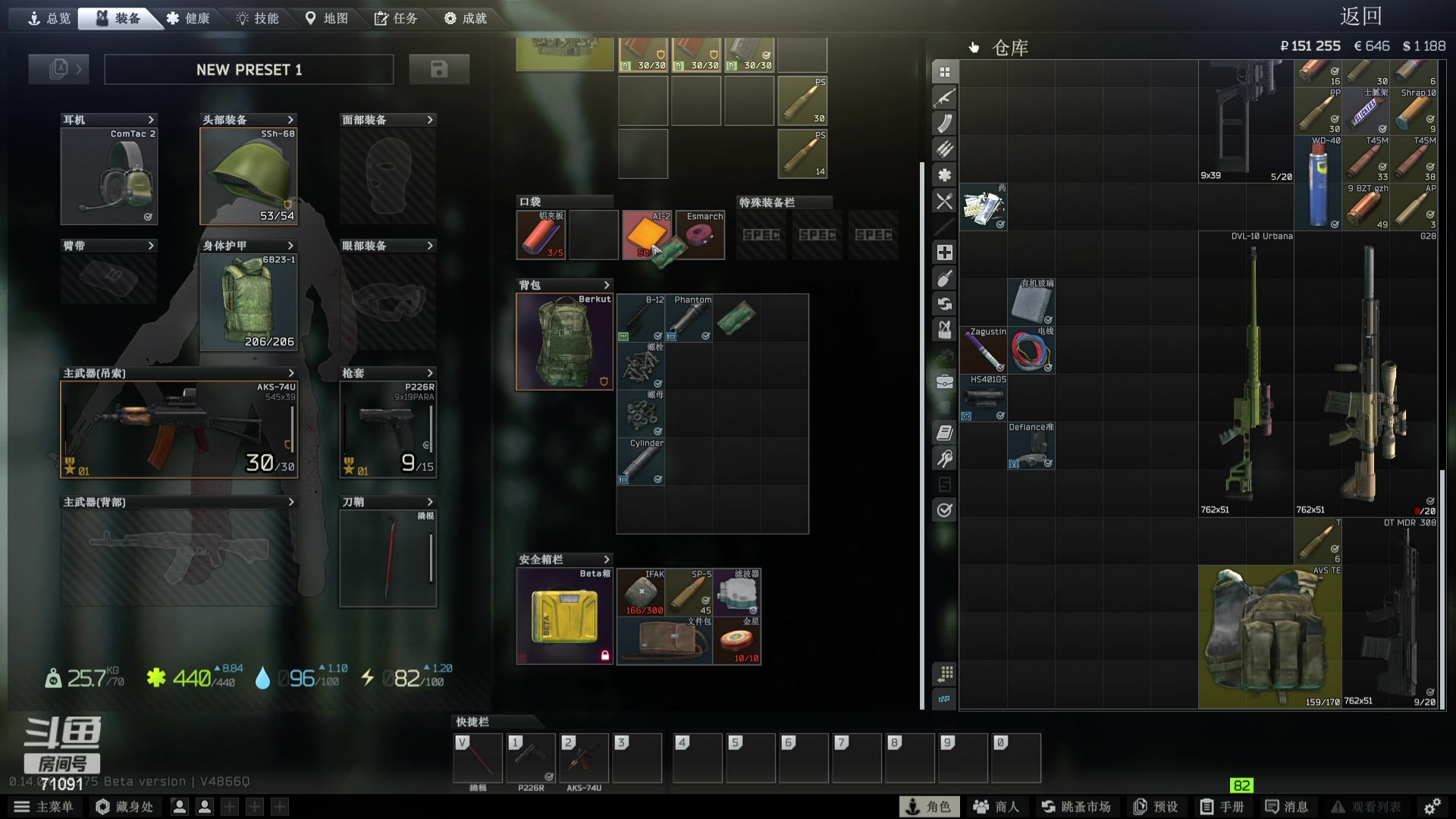Image resolution: width=1456 pixels, height=819 pixels.
Task: Open the settings gear icon
Action: click(1432, 806)
